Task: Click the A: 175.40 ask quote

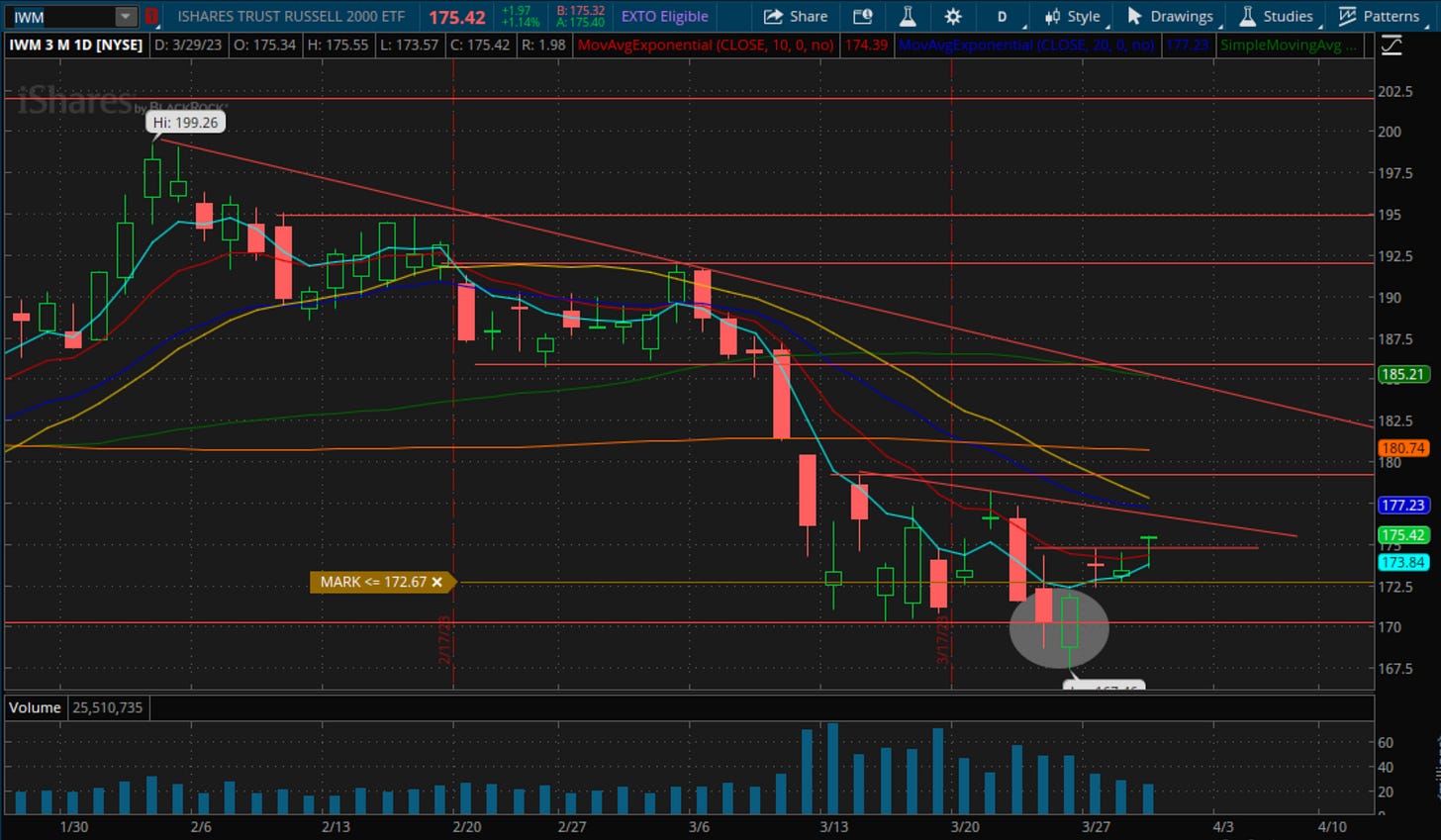Action: pos(580,23)
